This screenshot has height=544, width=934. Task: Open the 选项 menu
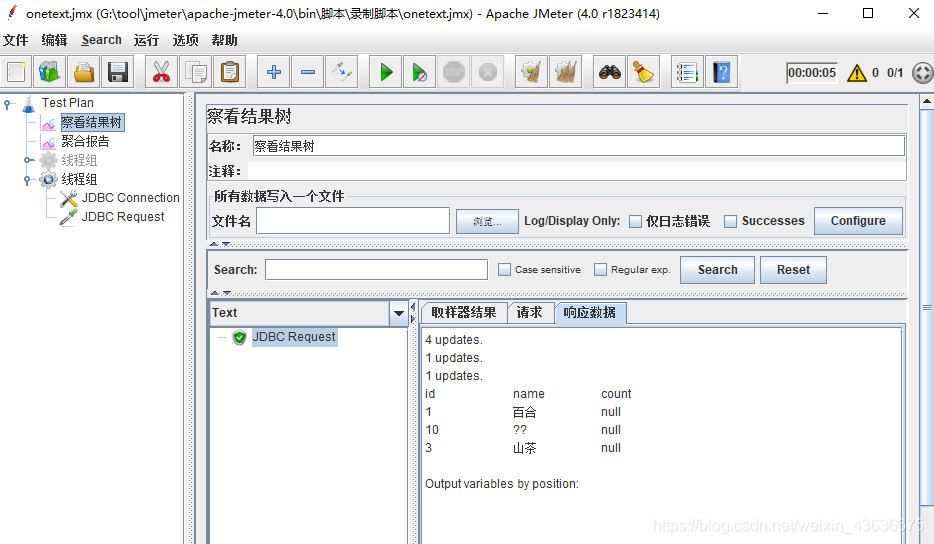(x=185, y=40)
